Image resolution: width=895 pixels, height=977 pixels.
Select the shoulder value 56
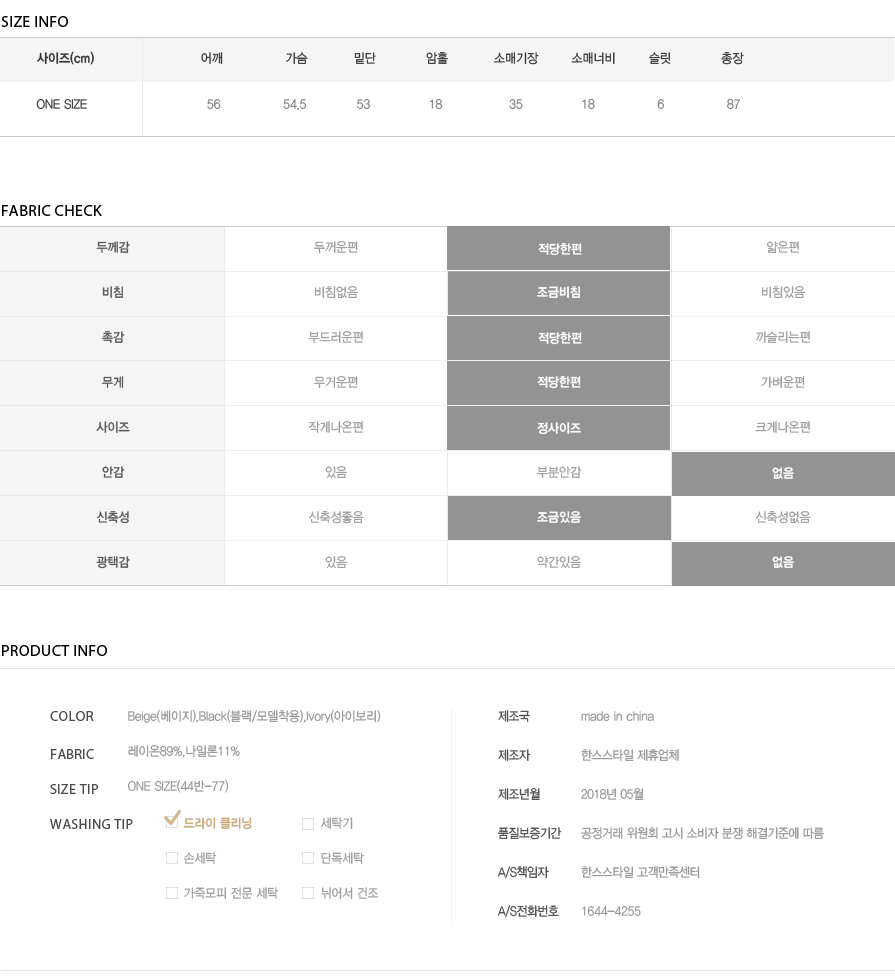point(214,105)
